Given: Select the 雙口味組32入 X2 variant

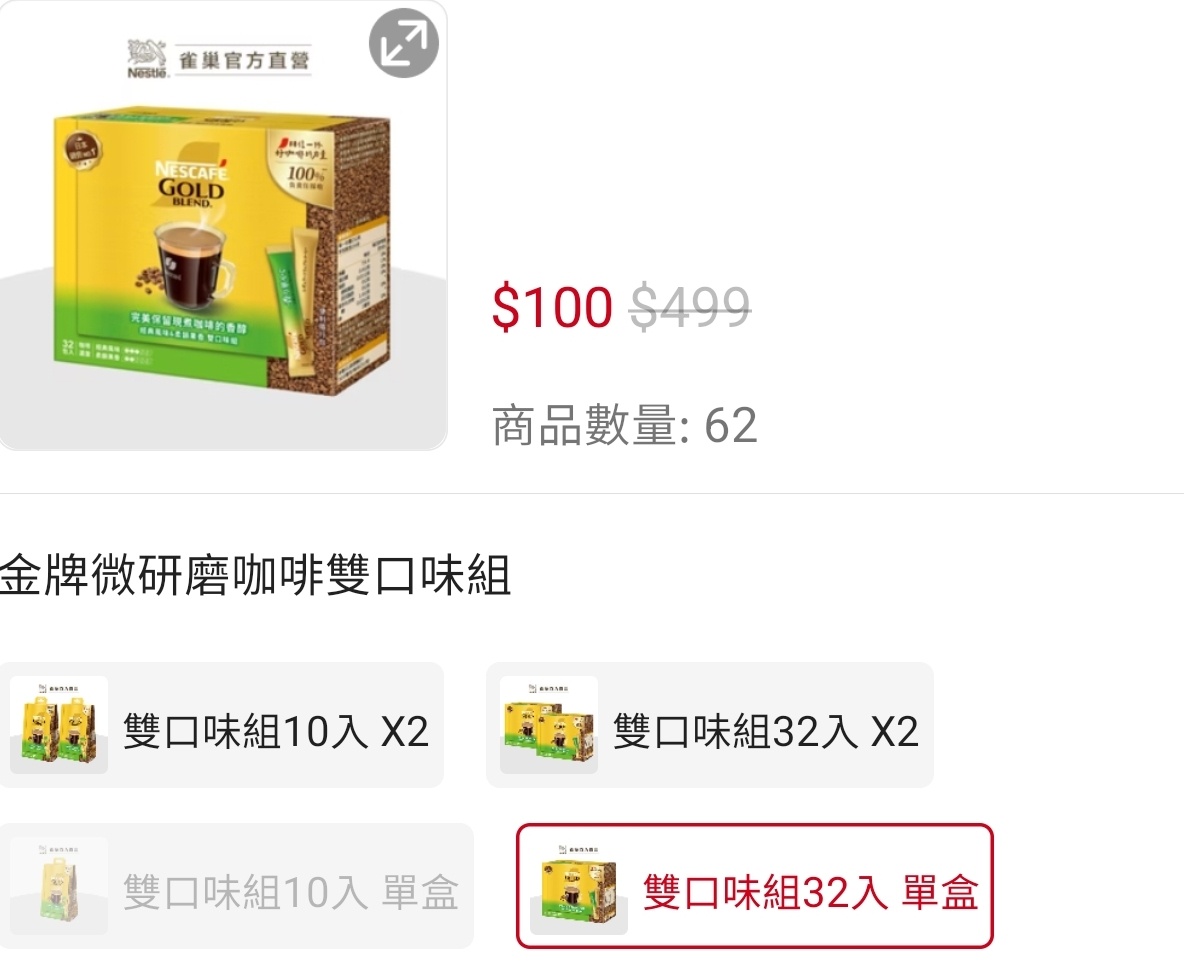Looking at the screenshot, I should (x=710, y=725).
